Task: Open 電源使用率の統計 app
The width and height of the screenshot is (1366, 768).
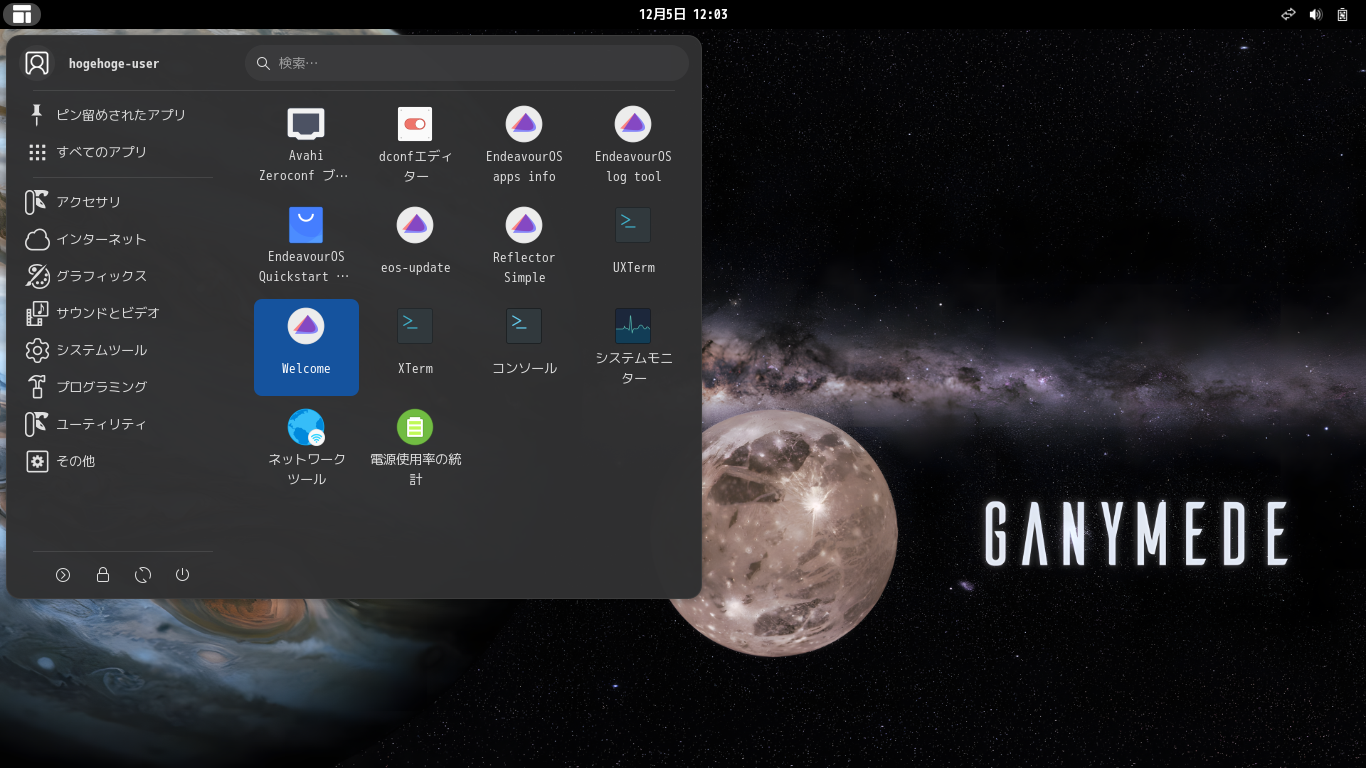Action: tap(415, 448)
